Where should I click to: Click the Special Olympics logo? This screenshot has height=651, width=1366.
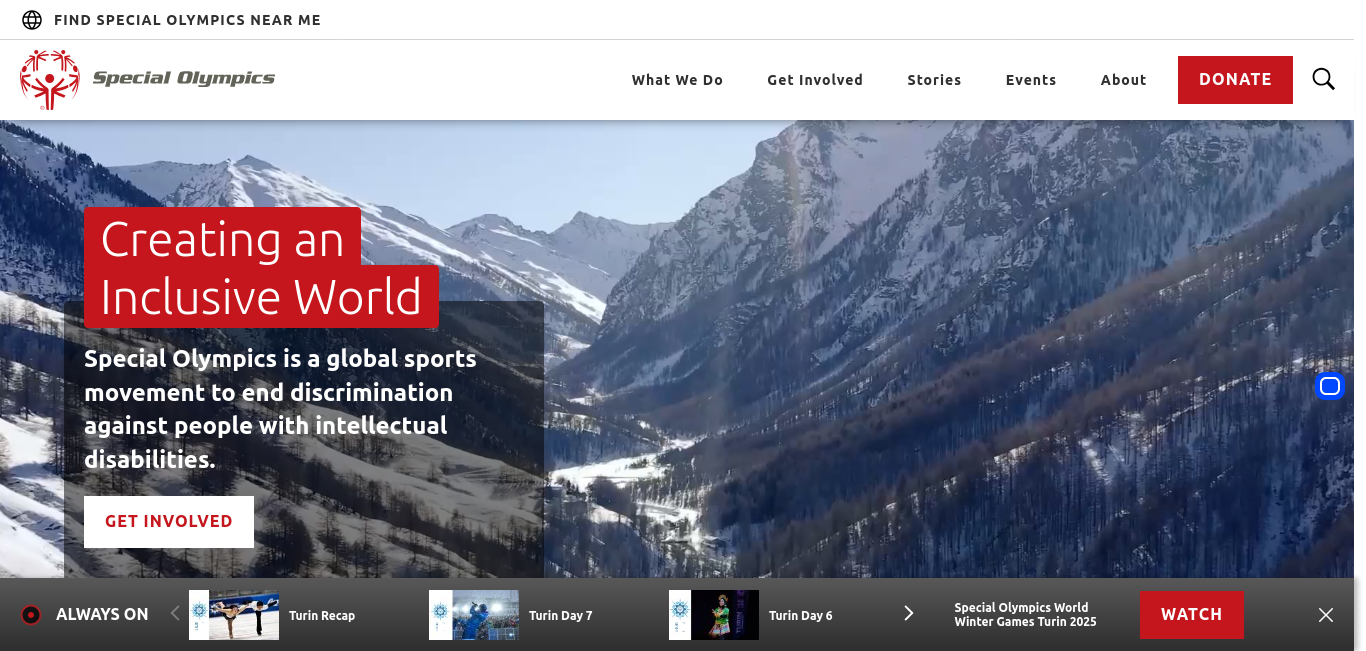click(x=147, y=79)
